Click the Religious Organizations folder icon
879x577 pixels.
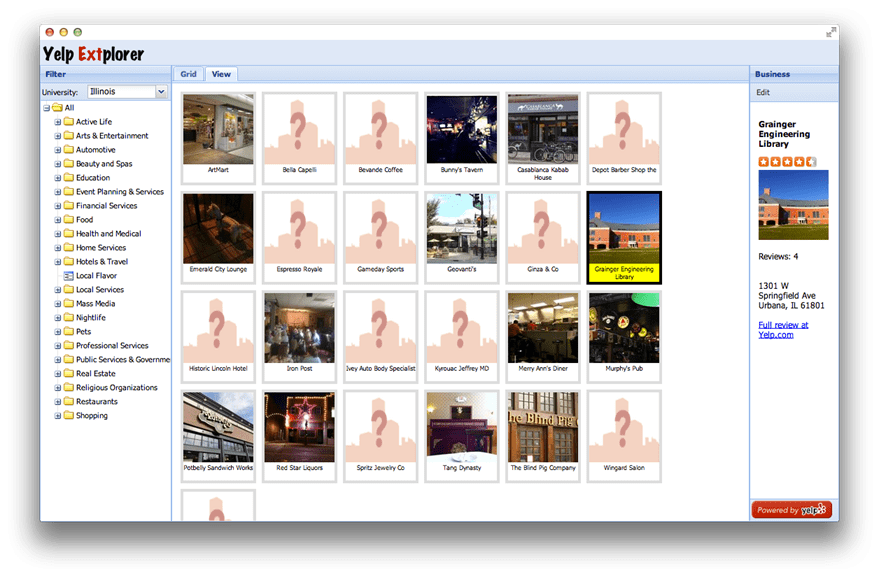point(68,387)
